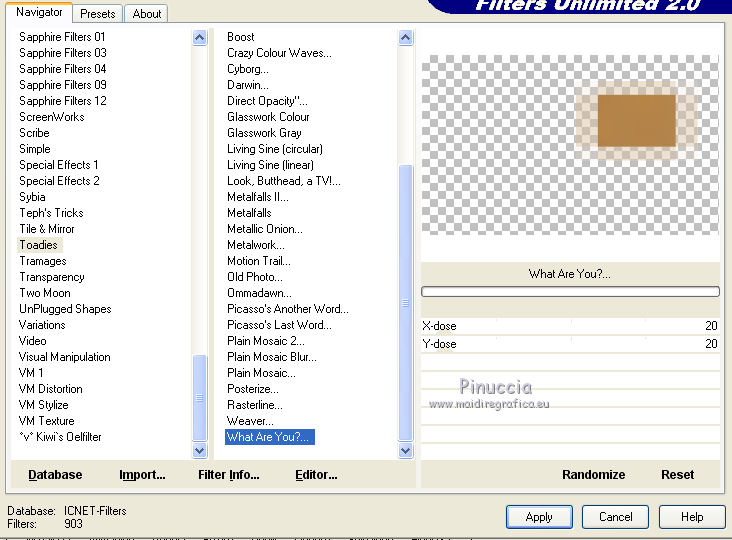Image resolution: width=732 pixels, height=540 pixels.
Task: Select Sapphire Filters 03 category
Action: coord(63,53)
